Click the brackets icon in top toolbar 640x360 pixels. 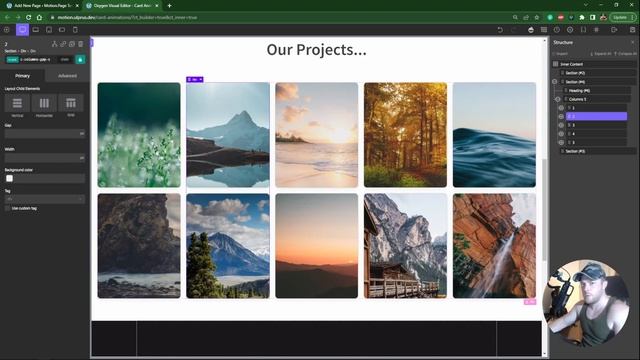[583, 30]
